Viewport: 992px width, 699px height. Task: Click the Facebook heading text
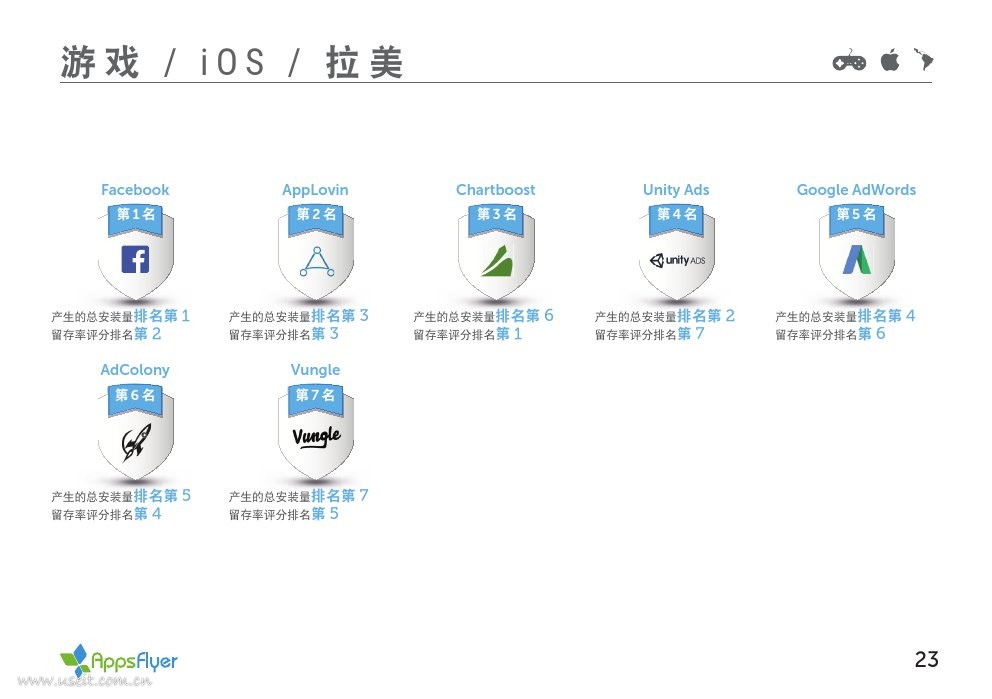pyautogui.click(x=135, y=190)
